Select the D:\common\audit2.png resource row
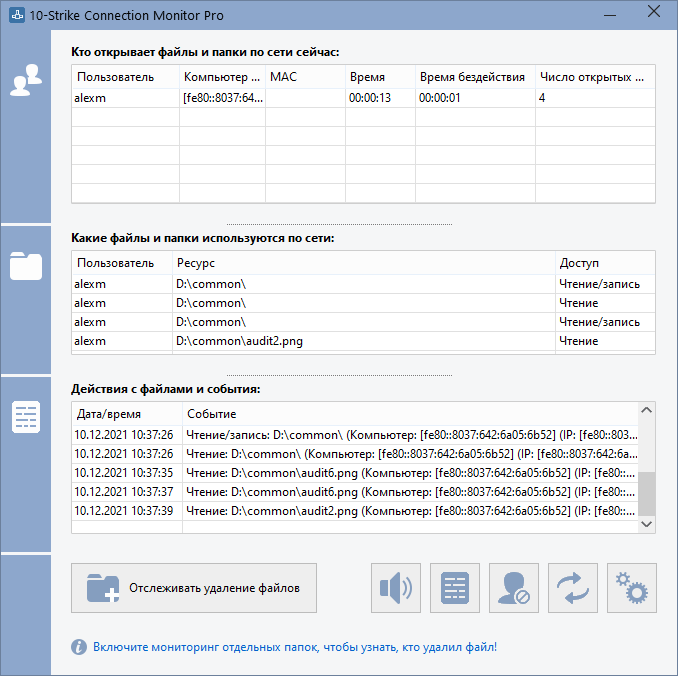This screenshot has height=676, width=678. click(x=363, y=341)
